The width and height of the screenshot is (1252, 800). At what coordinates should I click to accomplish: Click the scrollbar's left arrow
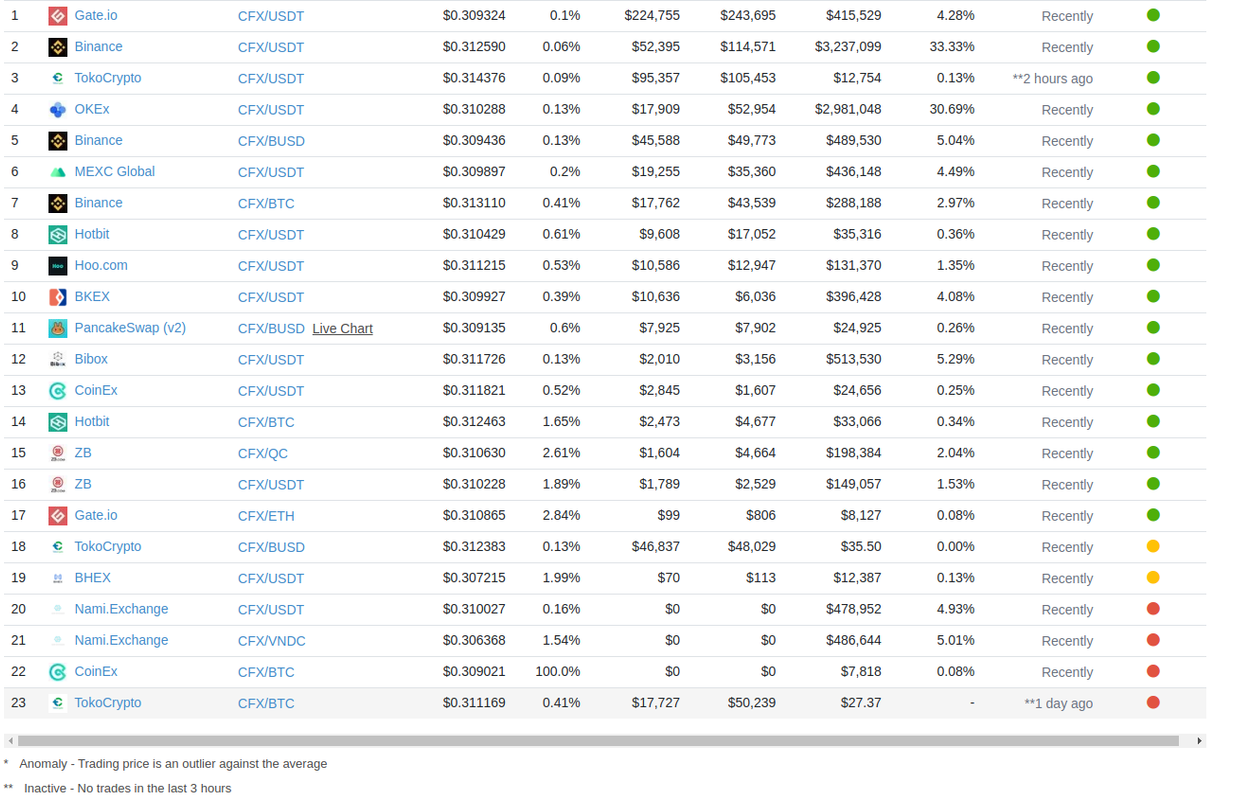click(10, 741)
